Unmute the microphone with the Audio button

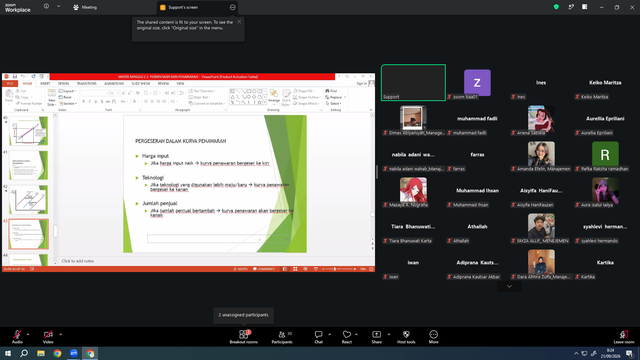tap(17, 336)
